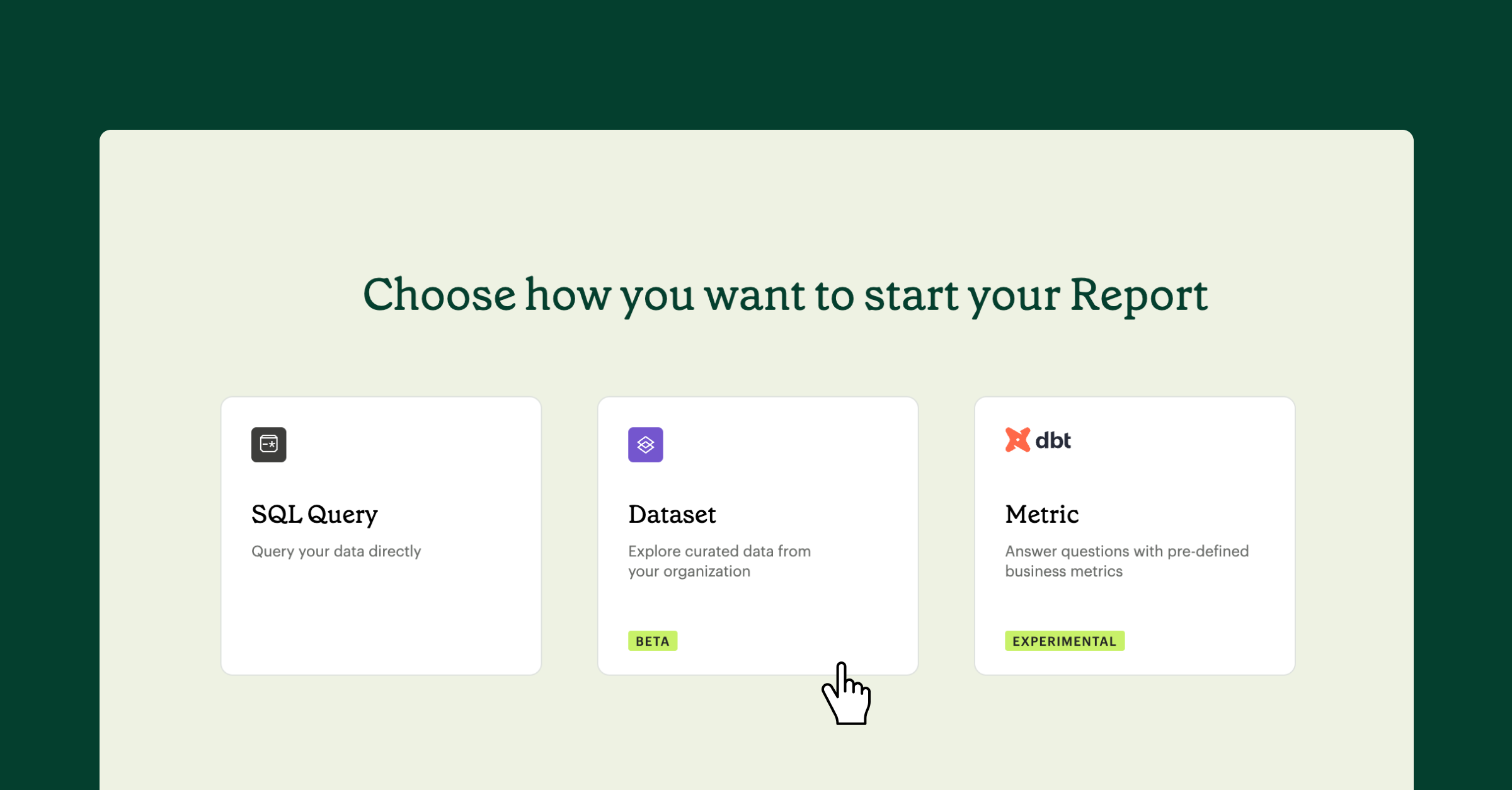Screen dimensions: 1512x790
Task: Select the command-line icon on the SQL card
Action: 269,445
